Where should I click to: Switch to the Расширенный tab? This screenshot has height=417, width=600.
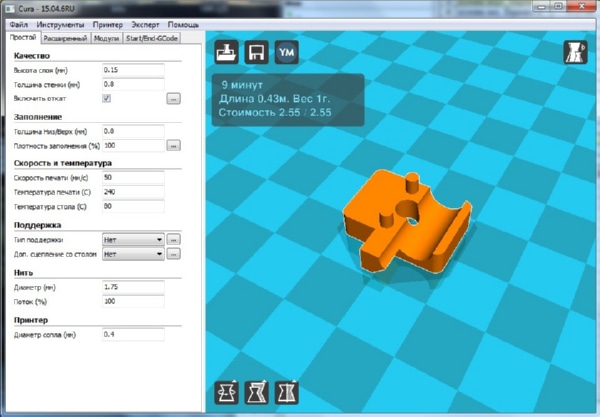point(65,38)
